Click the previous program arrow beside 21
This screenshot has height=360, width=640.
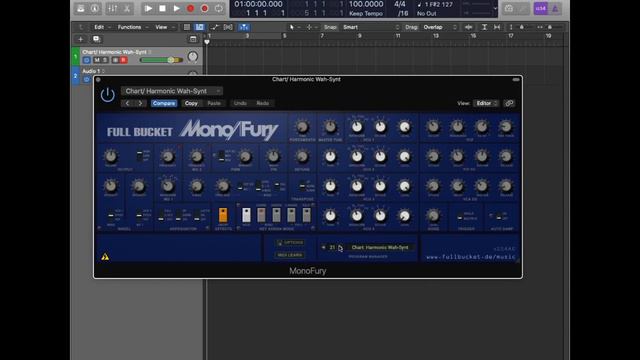pos(324,247)
